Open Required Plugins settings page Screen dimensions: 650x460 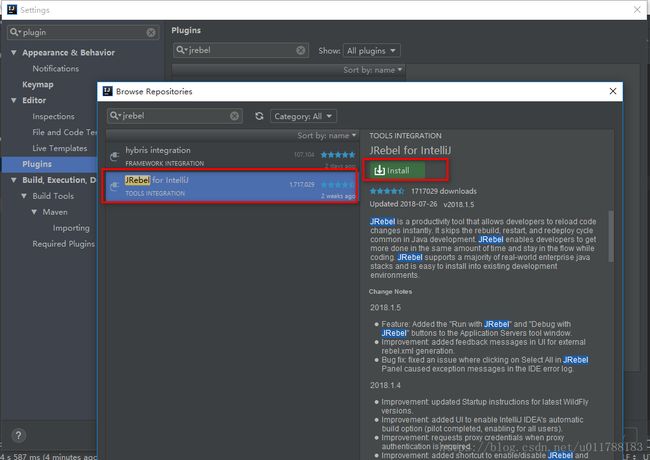tap(63, 244)
